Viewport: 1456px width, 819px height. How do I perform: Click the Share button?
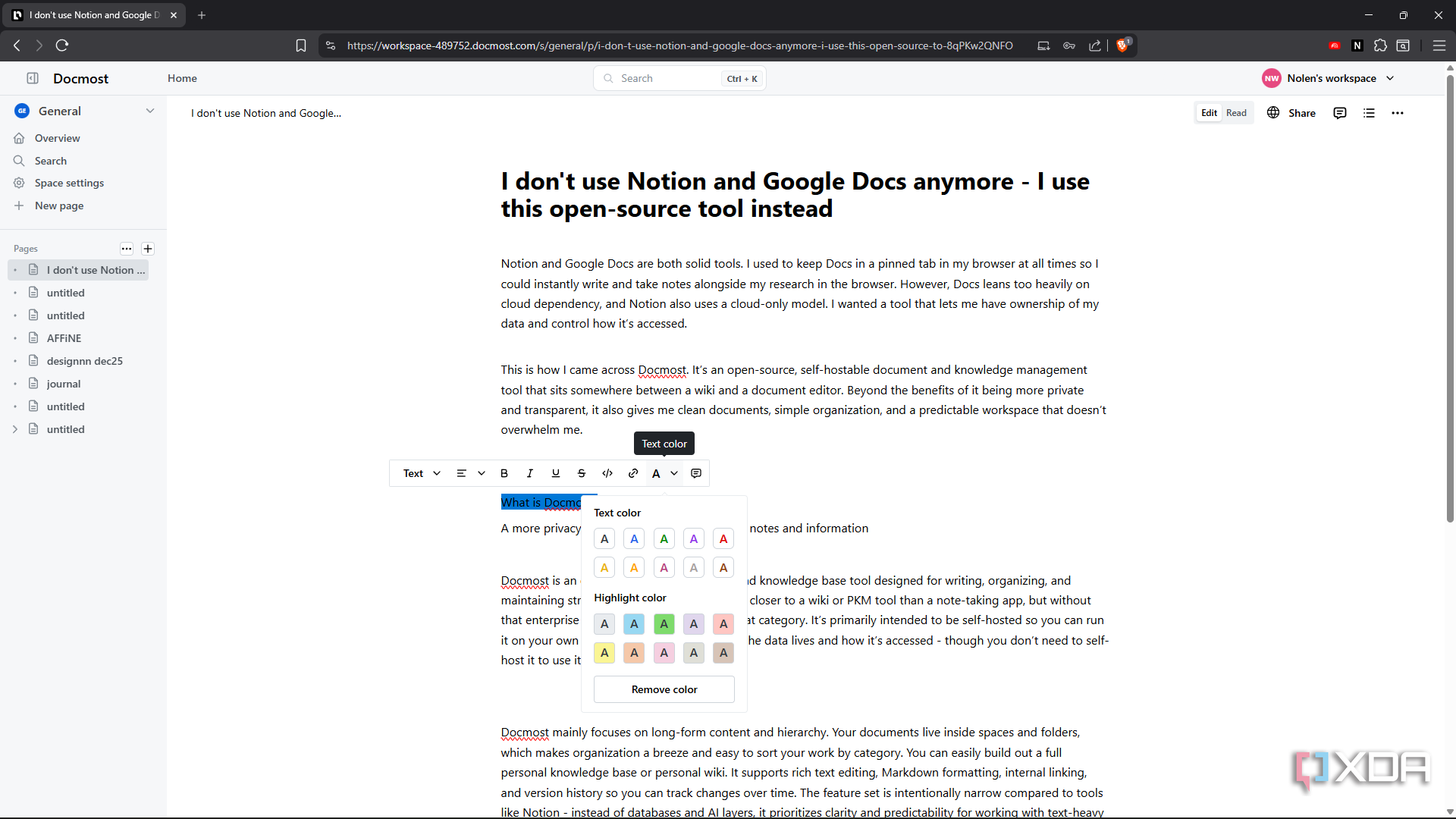coord(1291,113)
